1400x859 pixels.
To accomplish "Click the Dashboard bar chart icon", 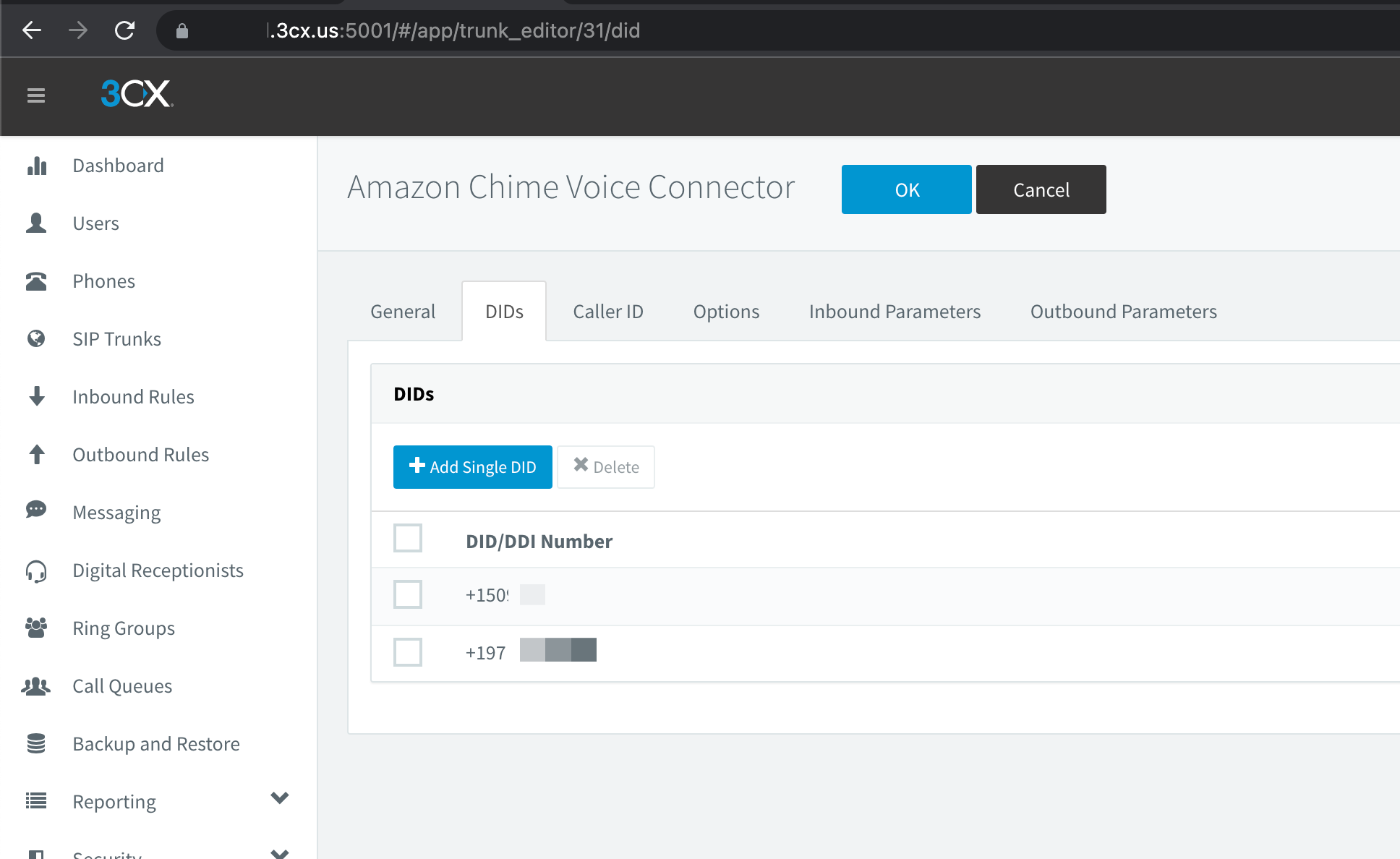I will pos(36,166).
